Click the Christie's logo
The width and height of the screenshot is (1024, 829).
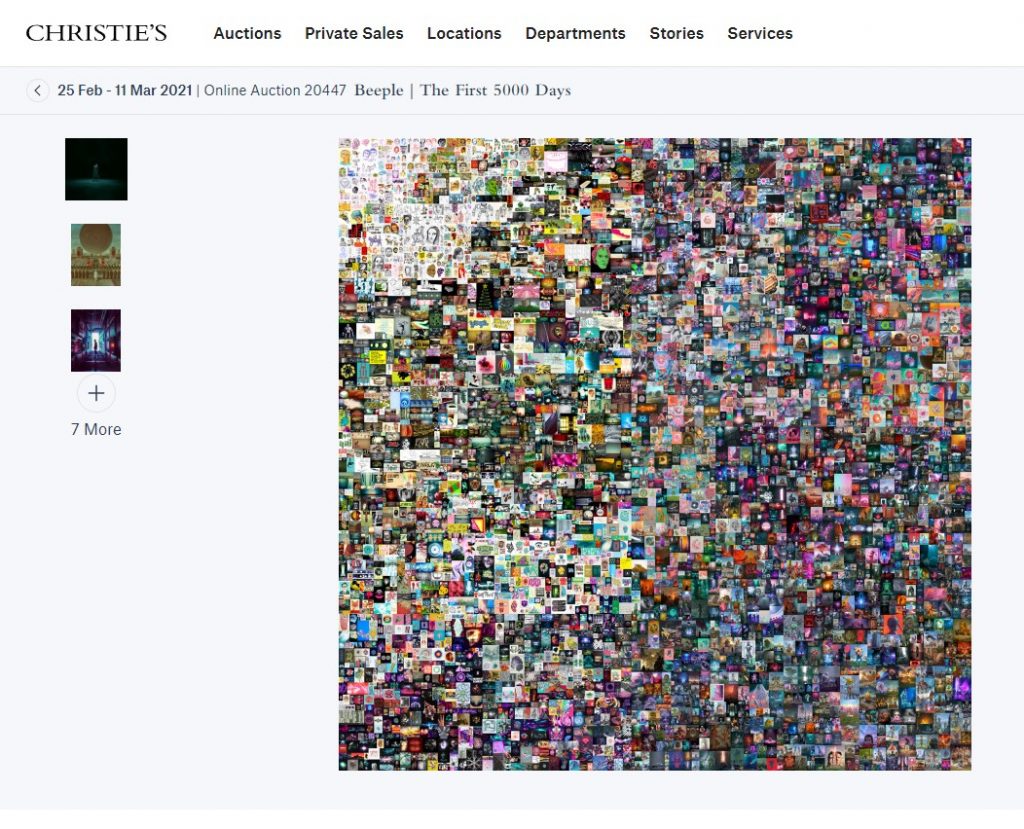click(x=96, y=33)
